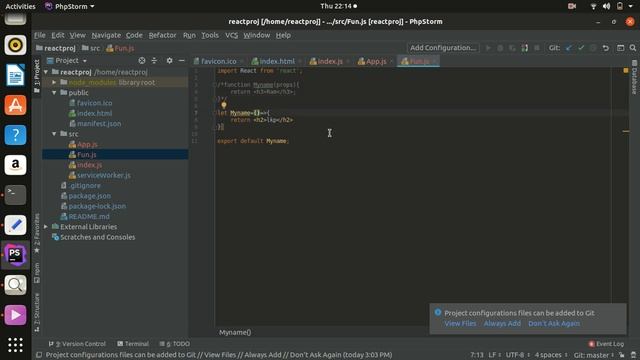Open the Navigate menu
The height and width of the screenshot is (360, 640).
[x=106, y=35]
